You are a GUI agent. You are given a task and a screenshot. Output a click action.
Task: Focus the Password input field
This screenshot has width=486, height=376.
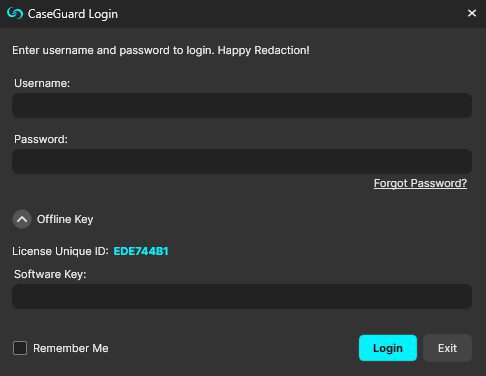point(242,161)
